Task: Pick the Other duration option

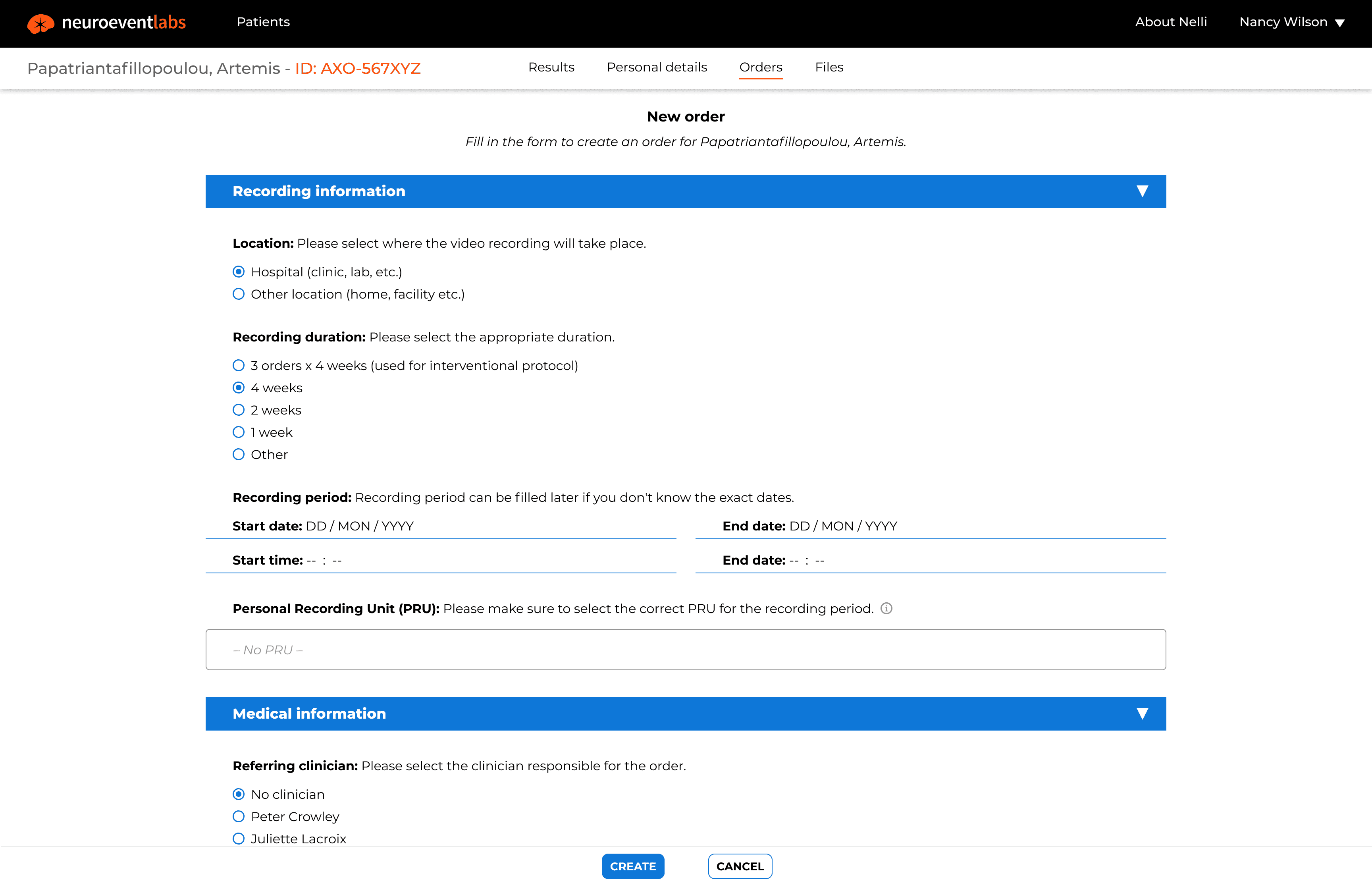Action: pos(238,455)
